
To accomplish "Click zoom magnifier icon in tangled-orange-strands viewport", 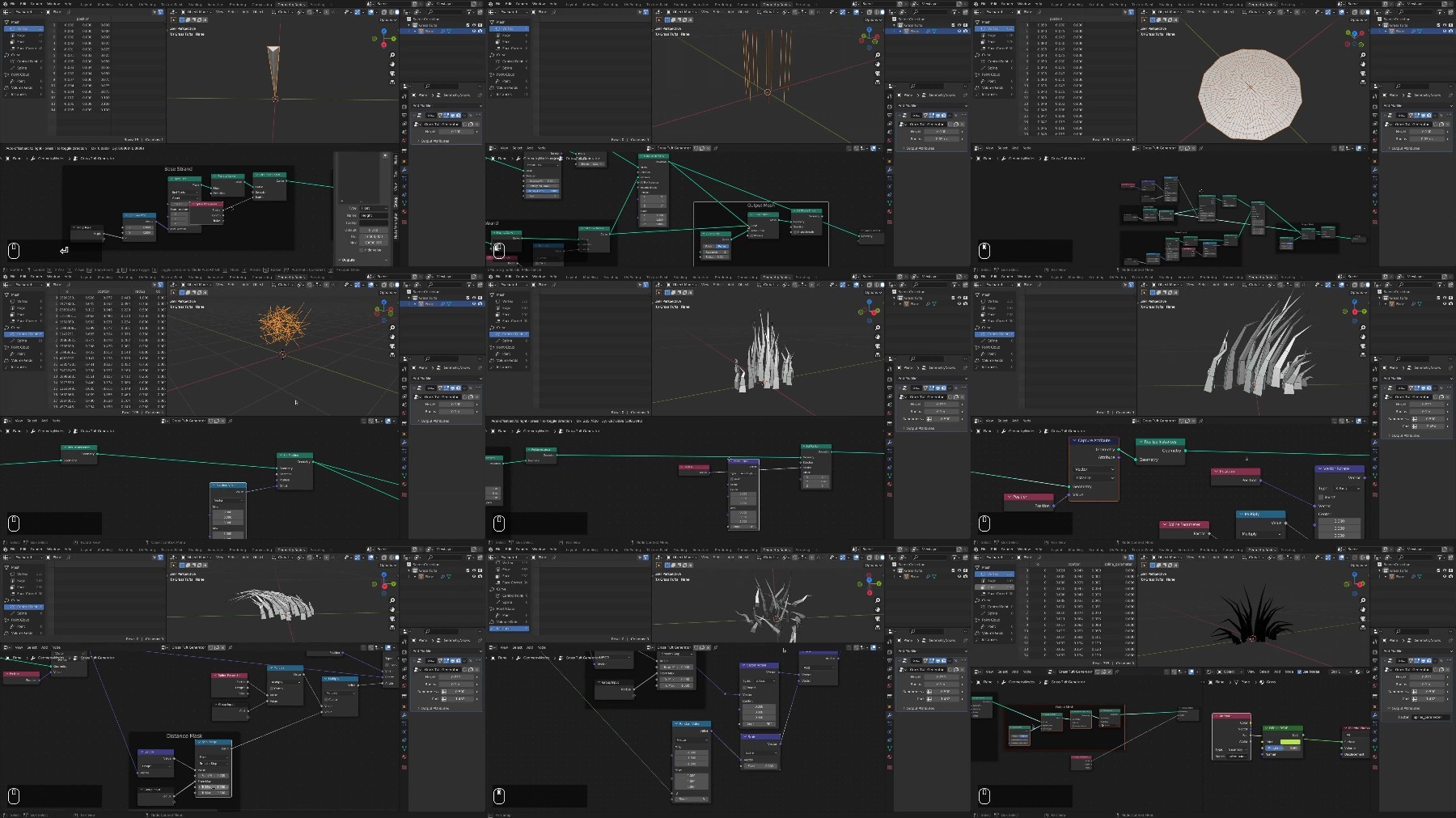I will [x=393, y=328].
